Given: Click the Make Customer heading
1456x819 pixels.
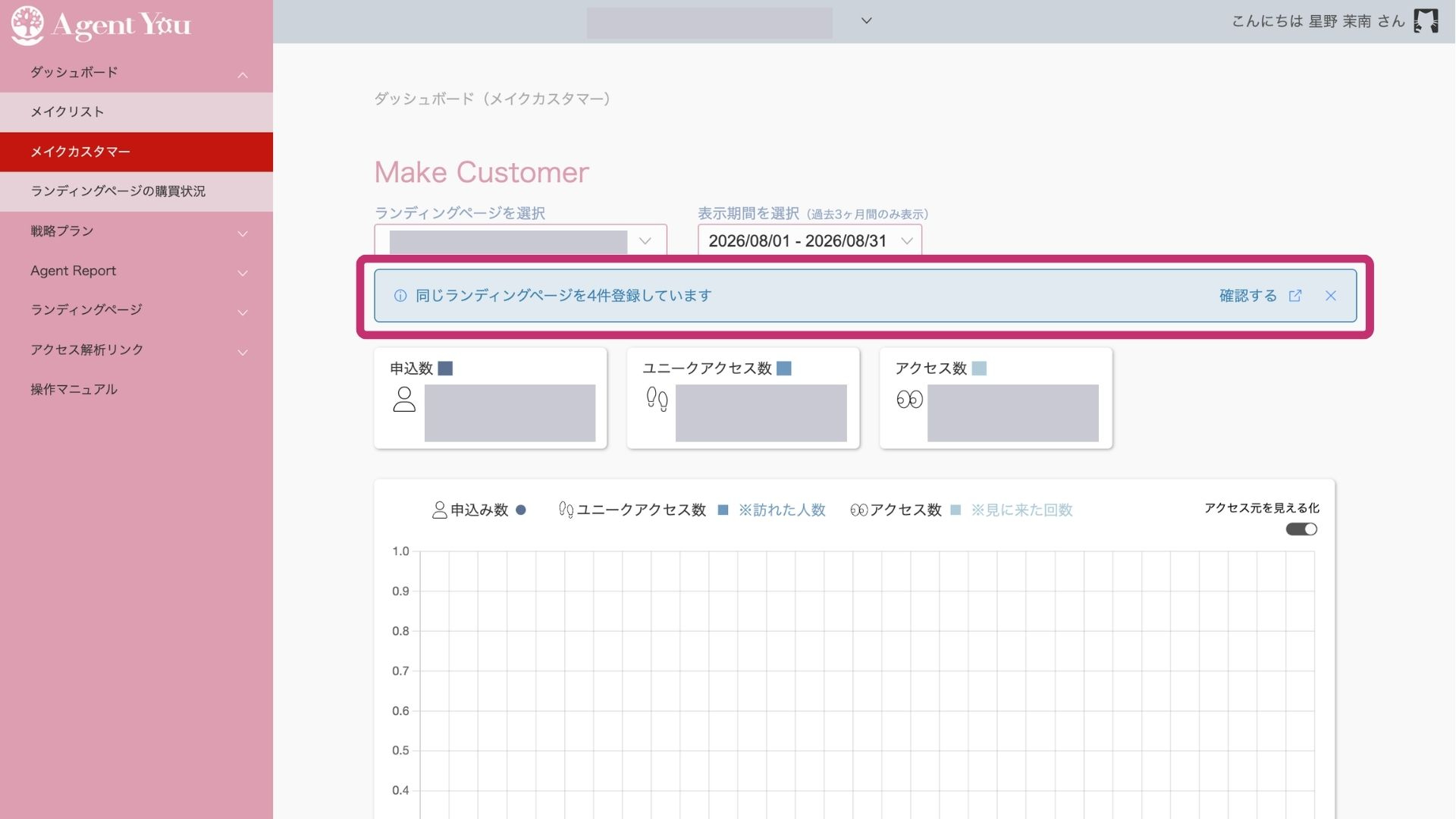Looking at the screenshot, I should tap(482, 173).
